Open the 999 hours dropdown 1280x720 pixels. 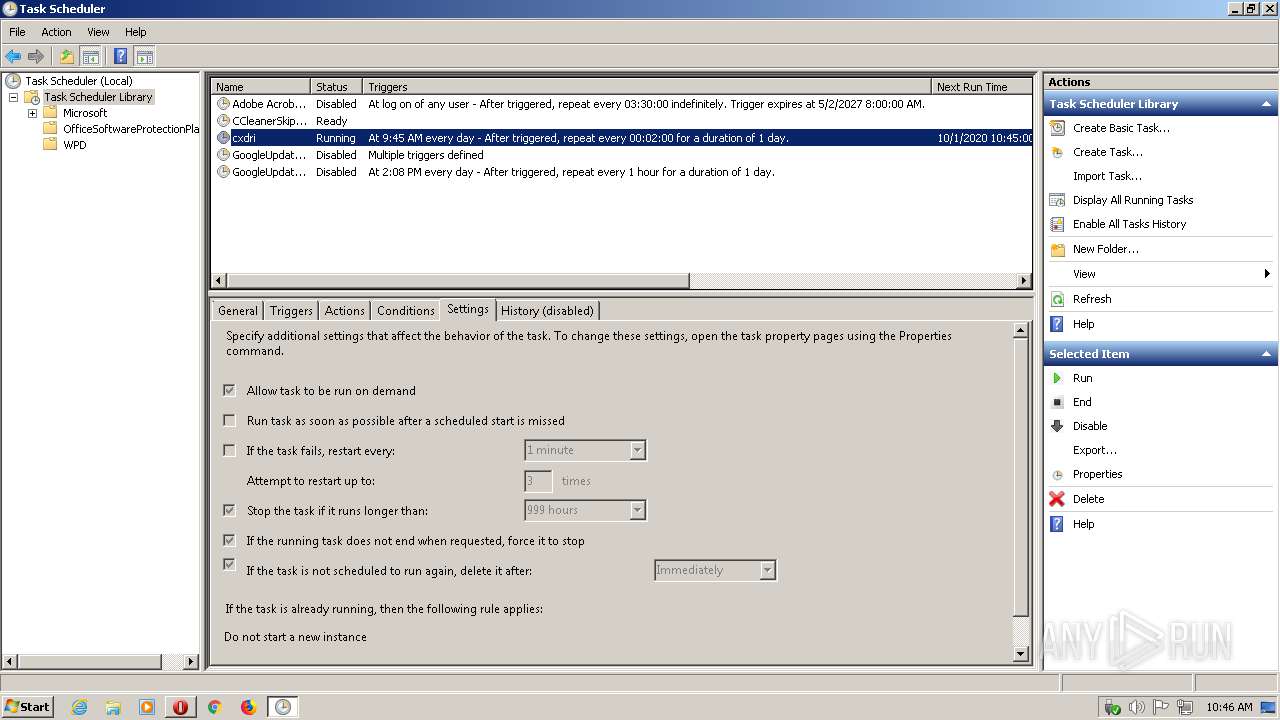pyautogui.click(x=637, y=510)
